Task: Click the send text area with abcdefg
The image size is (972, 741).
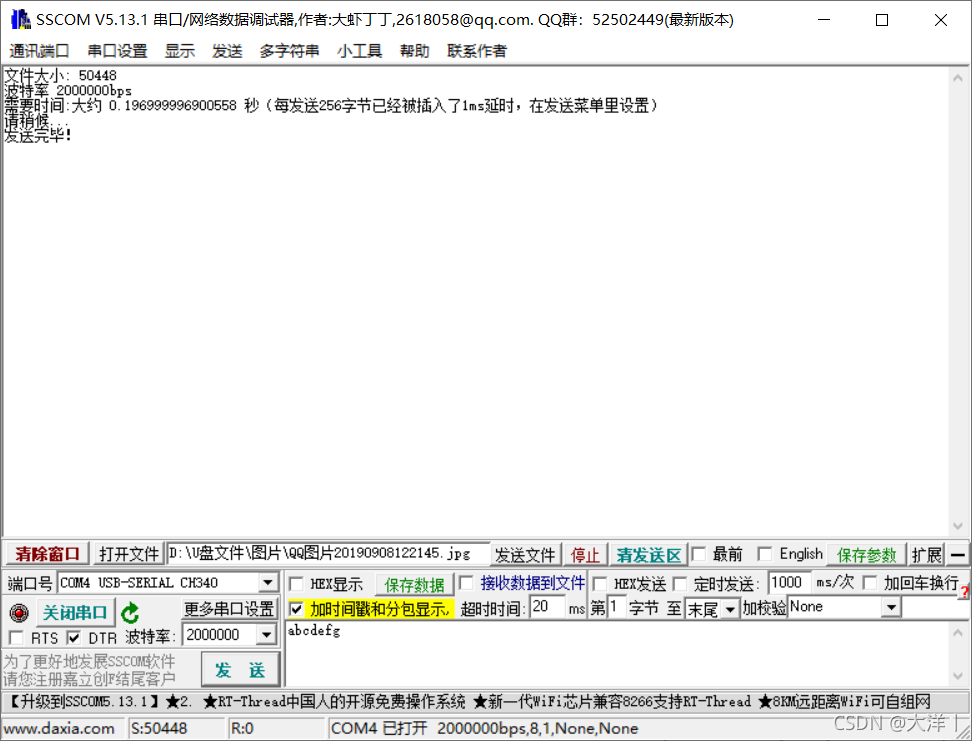Action: [617, 653]
